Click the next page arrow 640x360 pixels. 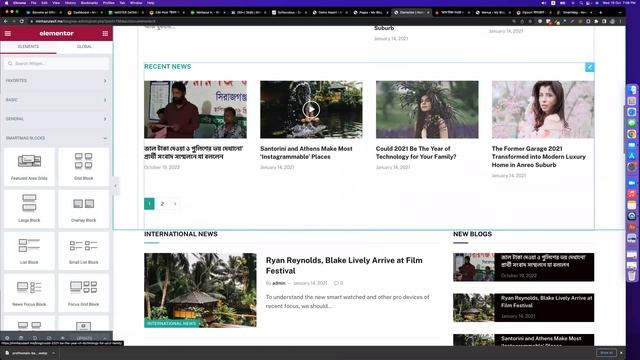coord(175,204)
